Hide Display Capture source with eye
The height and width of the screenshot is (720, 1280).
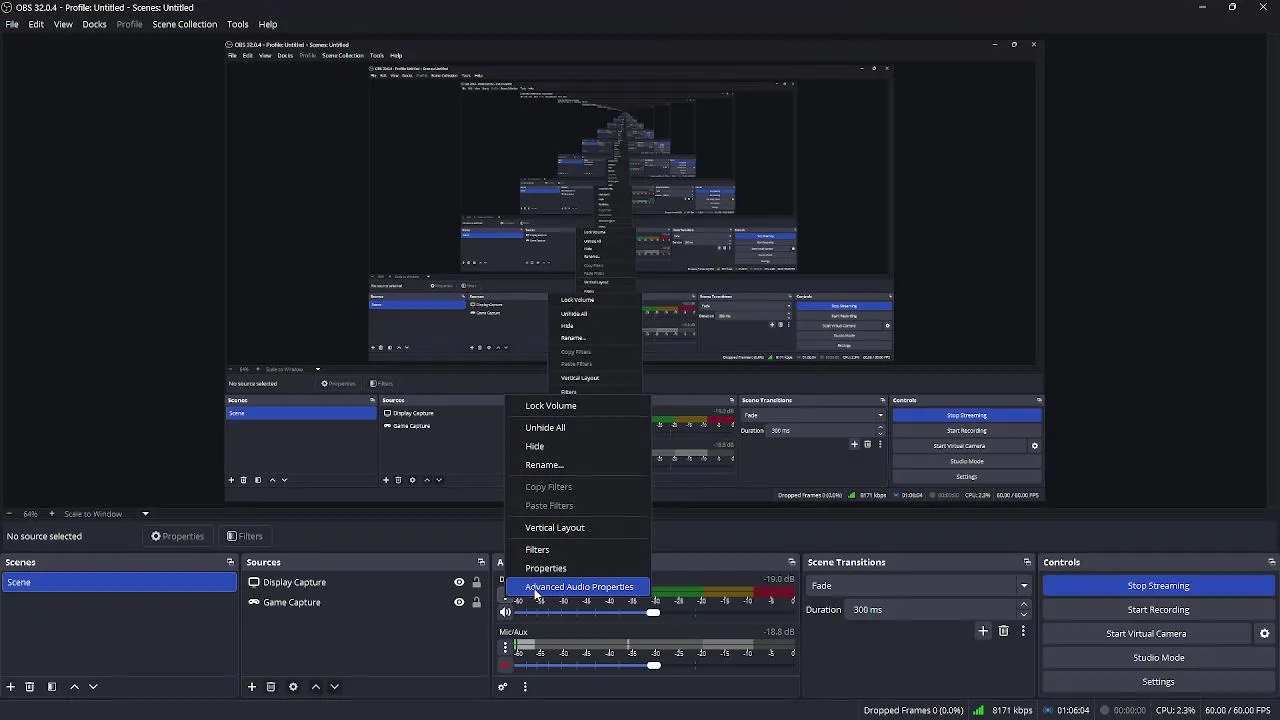(x=459, y=583)
